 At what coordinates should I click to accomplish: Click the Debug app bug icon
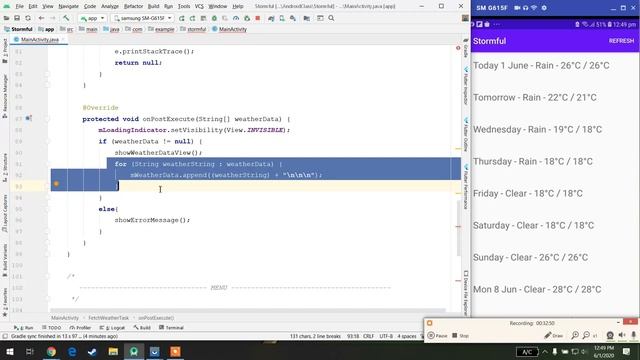[214, 18]
